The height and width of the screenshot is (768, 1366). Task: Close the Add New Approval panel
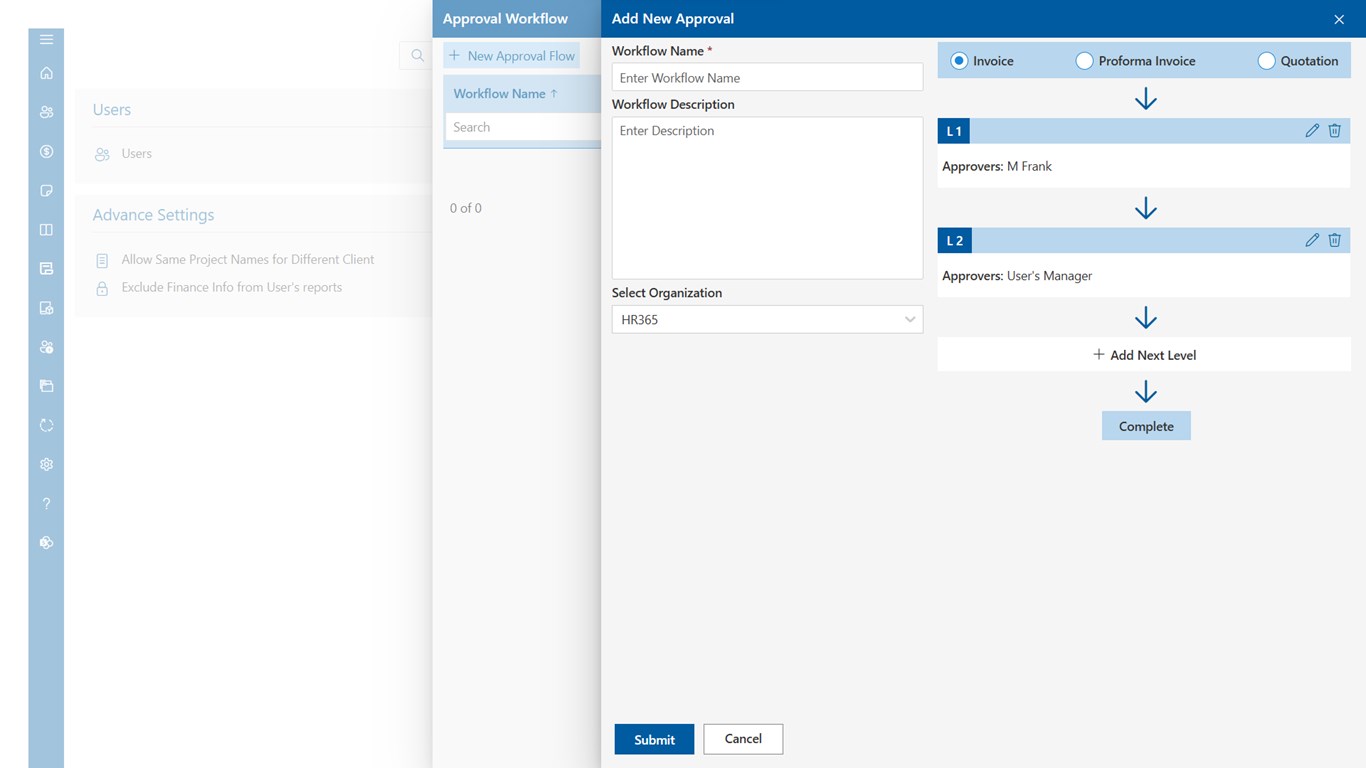[1339, 19]
